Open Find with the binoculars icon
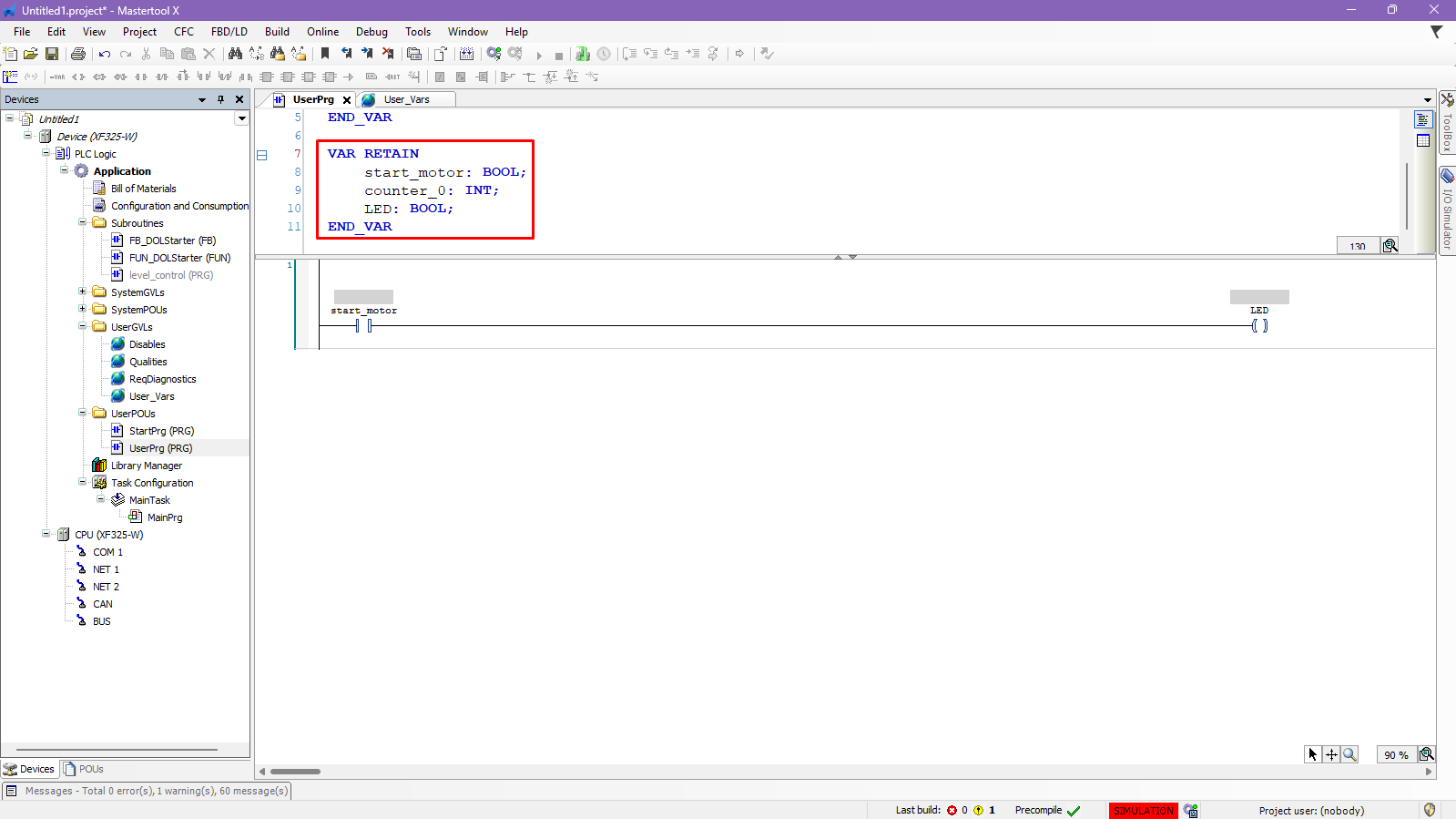 coord(235,54)
